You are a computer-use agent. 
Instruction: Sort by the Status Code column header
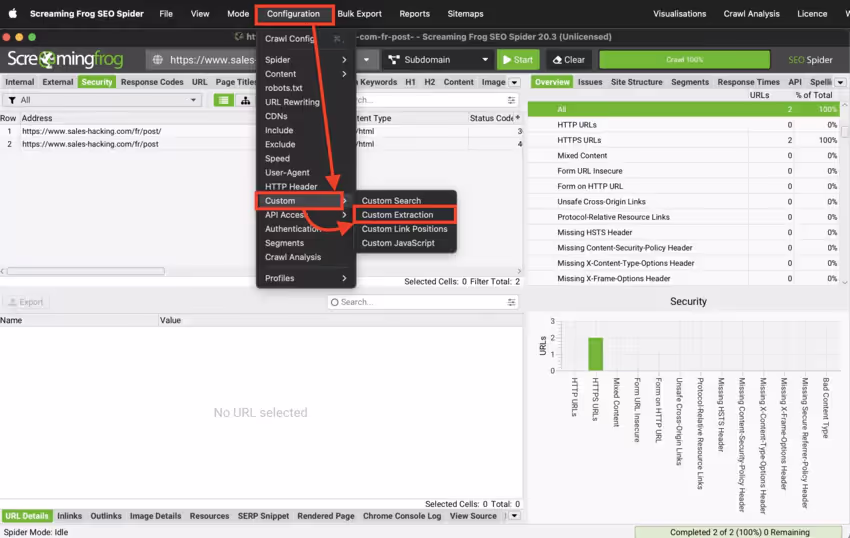click(x=491, y=118)
